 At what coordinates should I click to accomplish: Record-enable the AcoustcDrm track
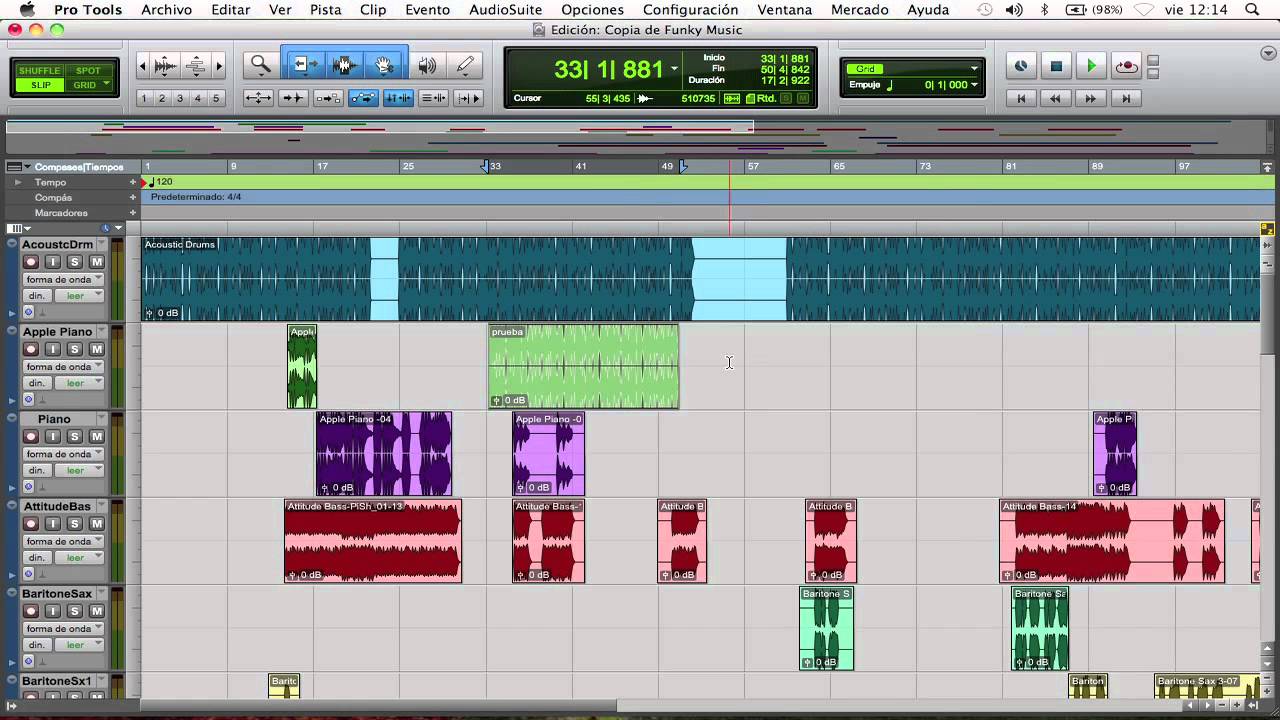point(31,262)
